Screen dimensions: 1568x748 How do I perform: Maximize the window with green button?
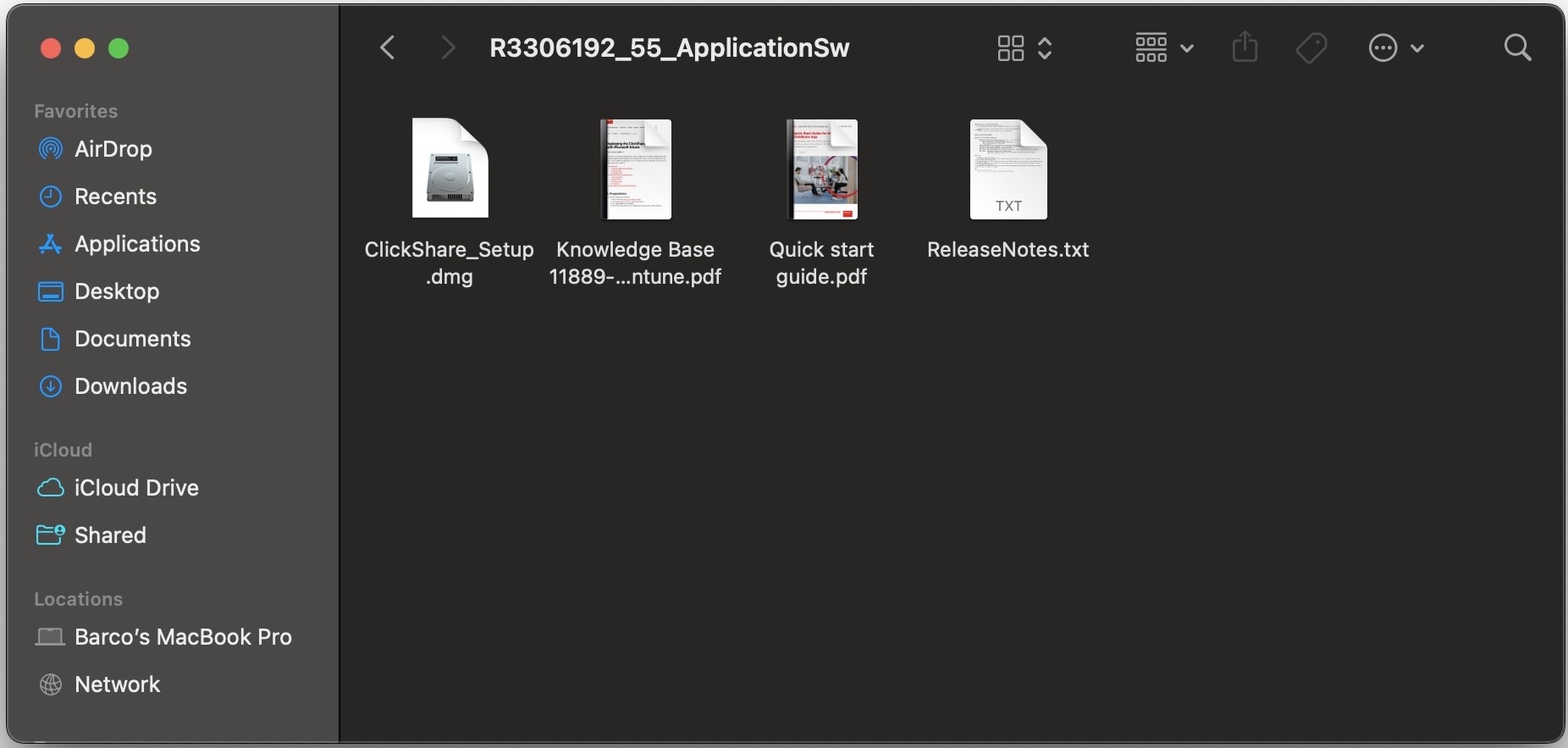119,48
